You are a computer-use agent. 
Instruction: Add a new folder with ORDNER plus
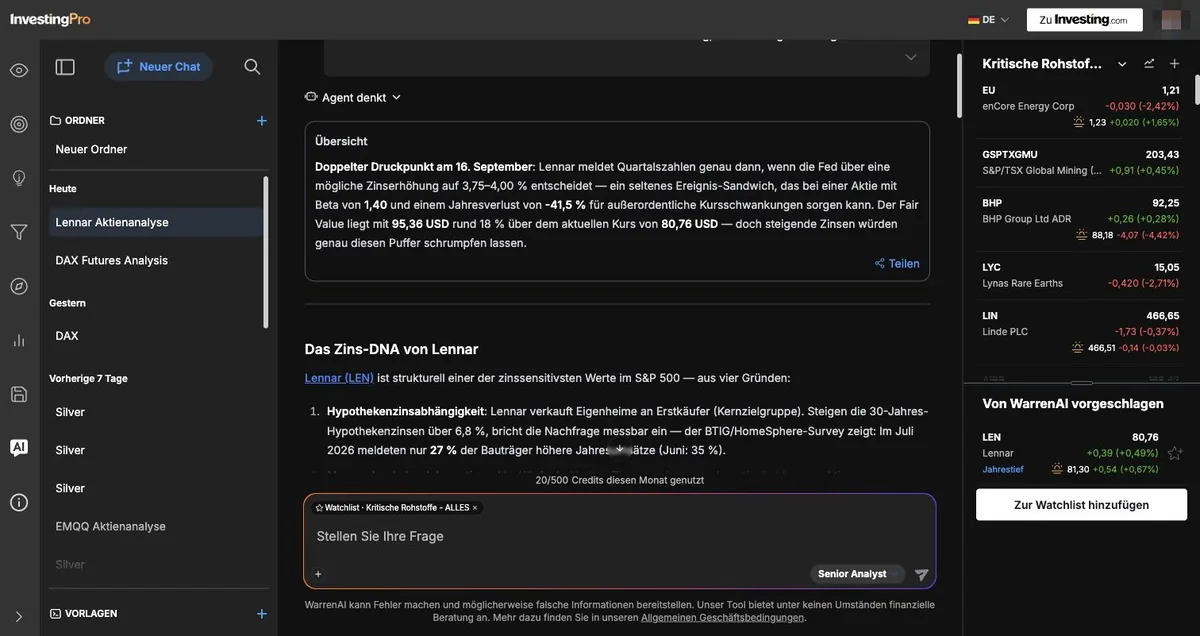coord(262,121)
